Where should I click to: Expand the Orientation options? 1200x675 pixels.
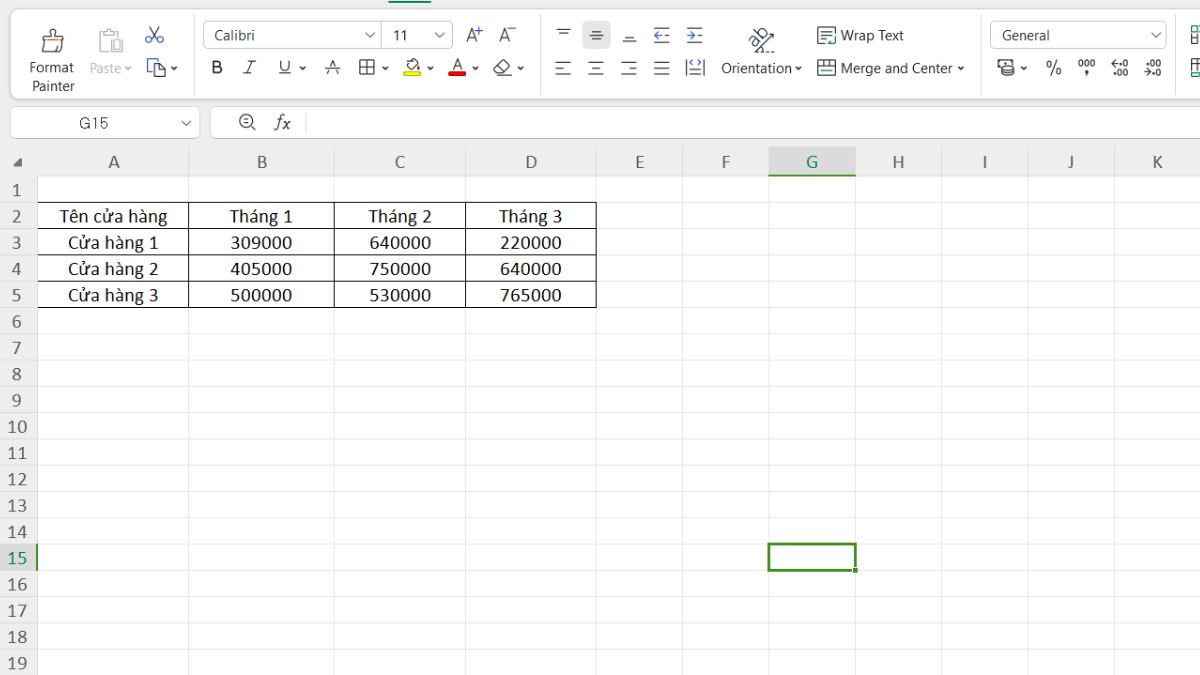tap(761, 68)
